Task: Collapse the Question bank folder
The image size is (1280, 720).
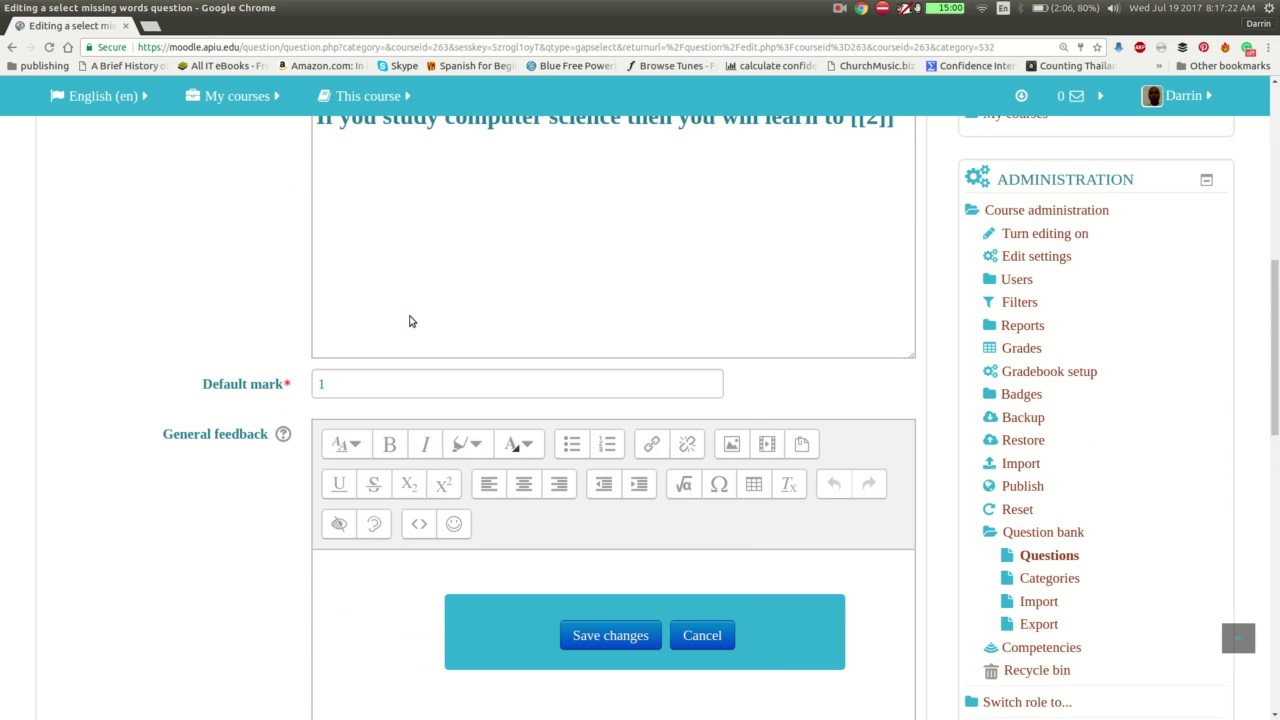Action: (1043, 532)
